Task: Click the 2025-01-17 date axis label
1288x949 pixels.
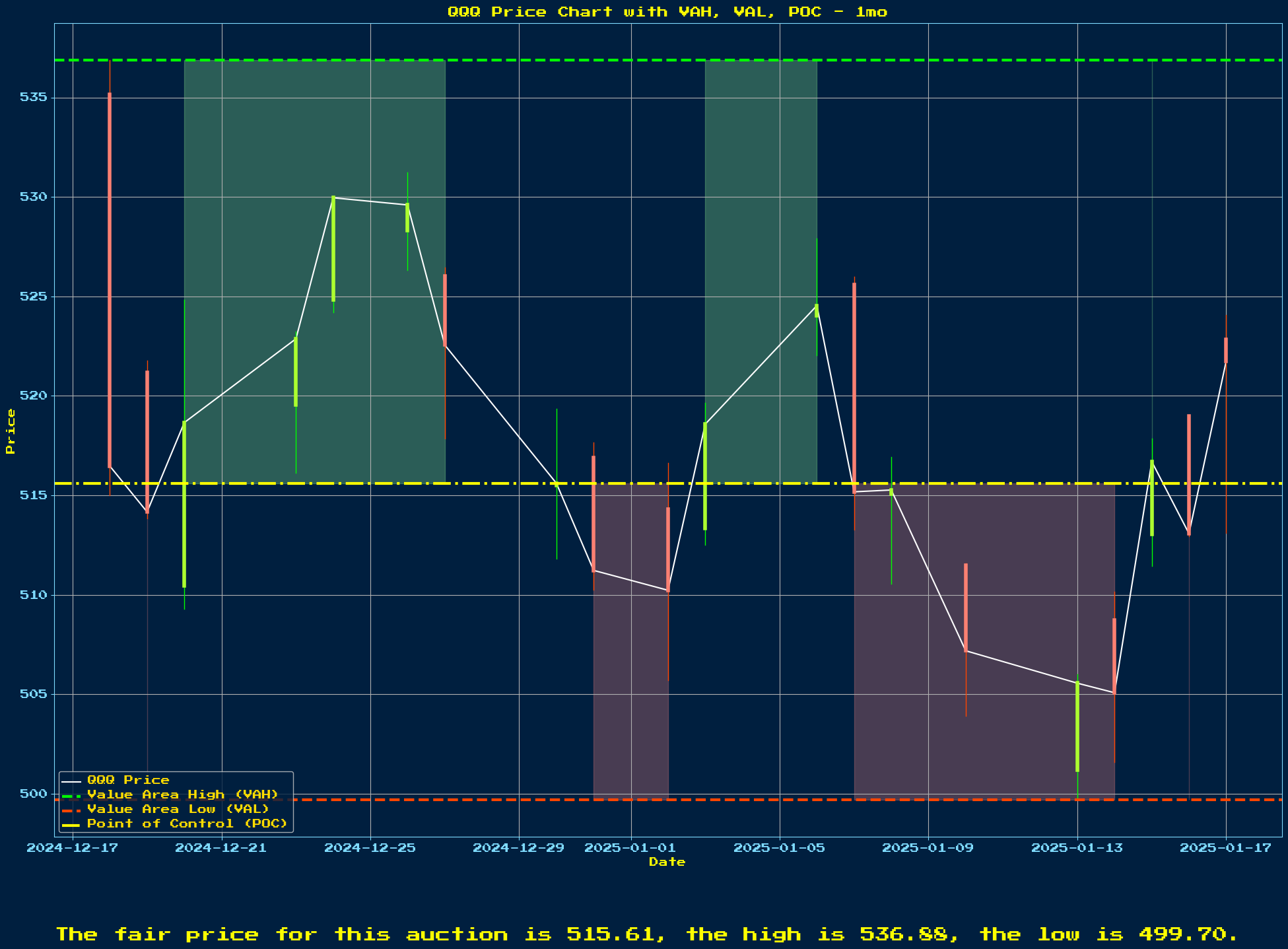Action: (1226, 848)
